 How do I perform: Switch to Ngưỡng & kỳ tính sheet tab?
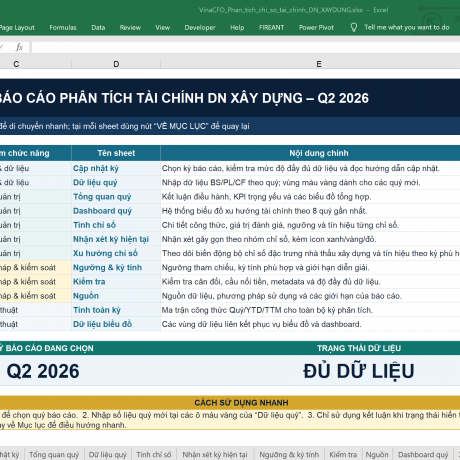point(289,455)
